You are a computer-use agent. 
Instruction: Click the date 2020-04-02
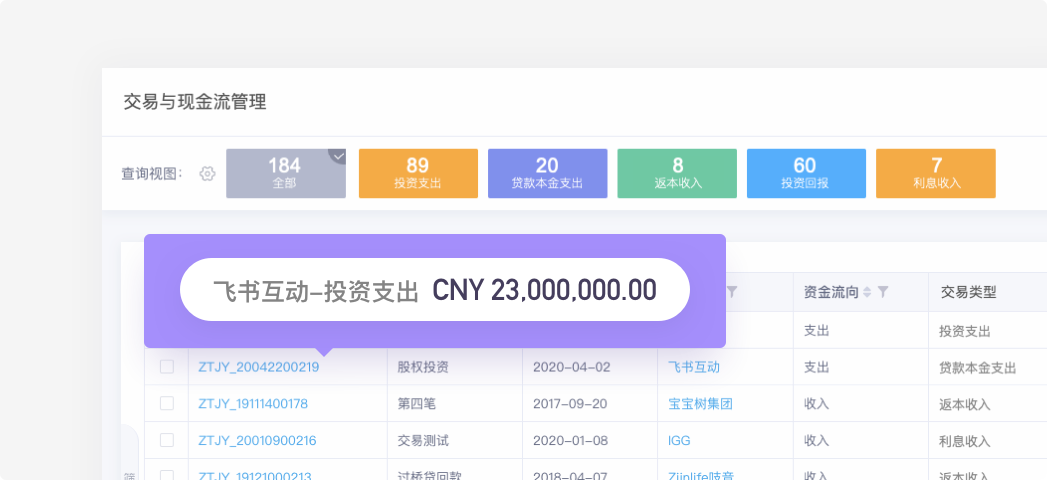pos(572,367)
